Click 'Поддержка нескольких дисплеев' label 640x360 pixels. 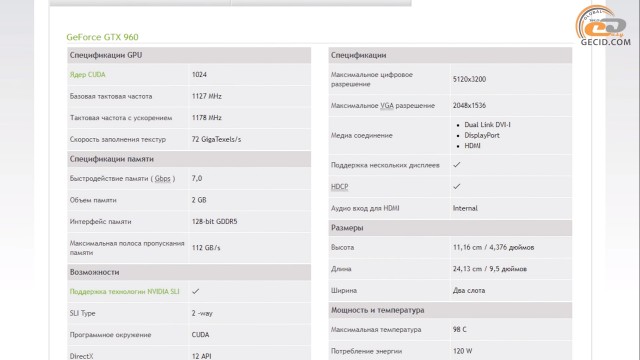385,165
